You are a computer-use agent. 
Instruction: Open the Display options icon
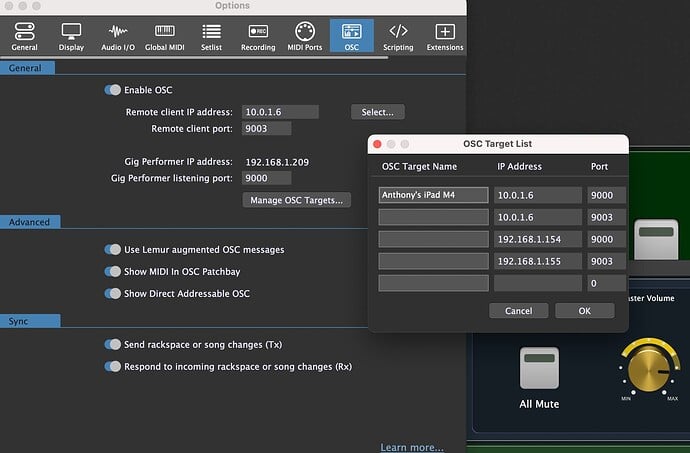71,31
